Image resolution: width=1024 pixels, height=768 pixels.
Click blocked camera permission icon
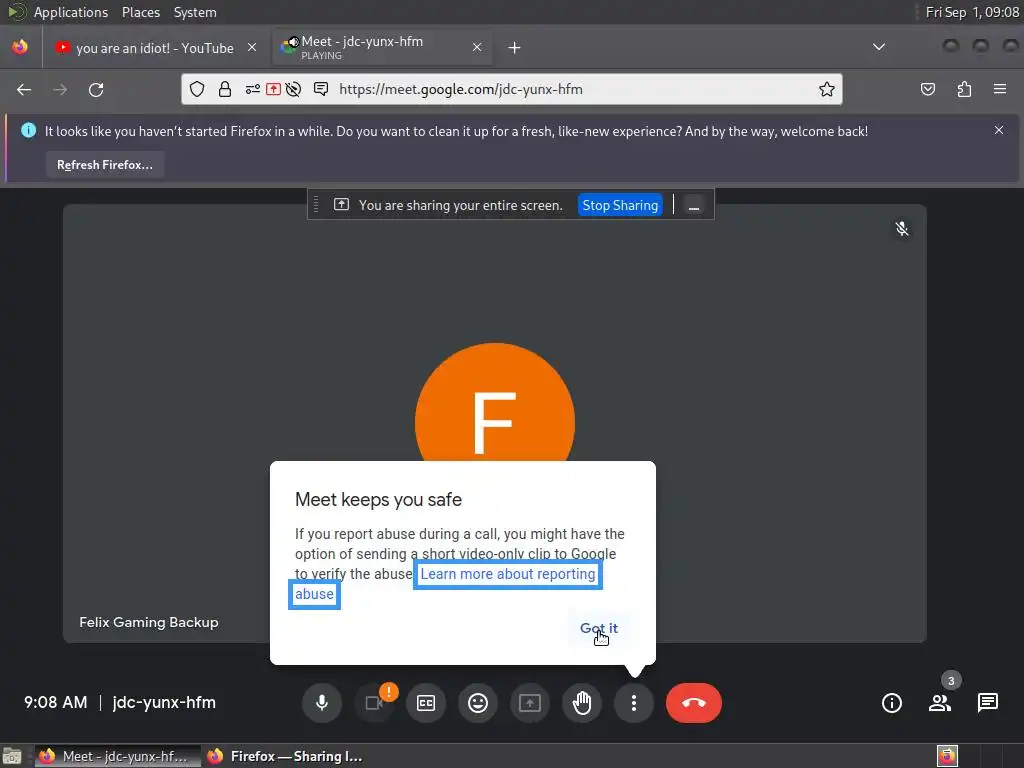point(293,89)
